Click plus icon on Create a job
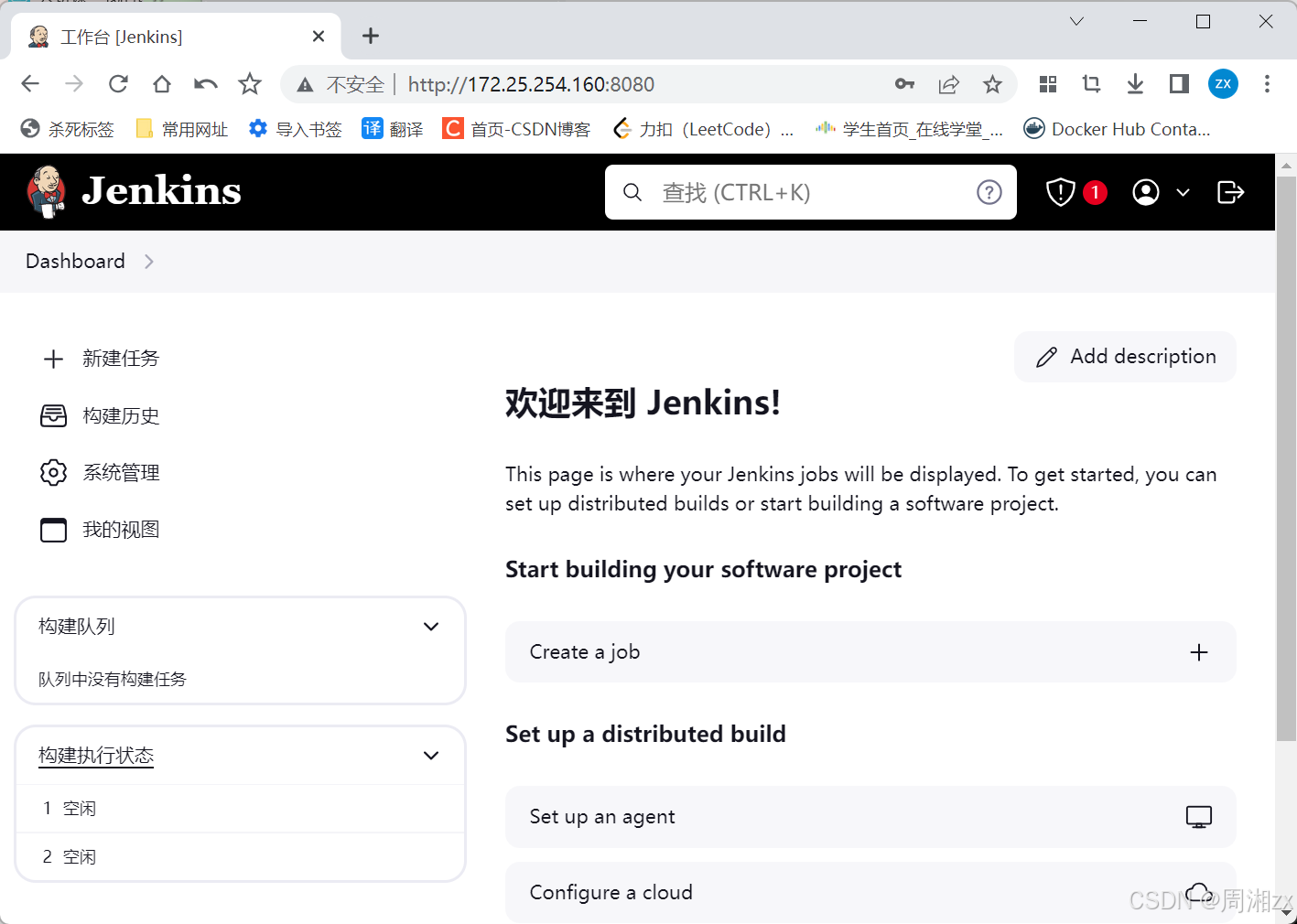The width and height of the screenshot is (1297, 924). click(x=1198, y=652)
